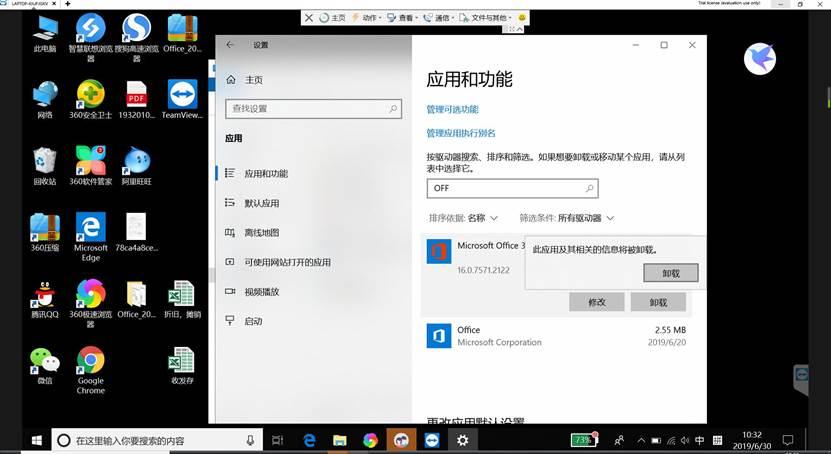Click the Windows Start button
831x454 pixels.
coord(37,440)
